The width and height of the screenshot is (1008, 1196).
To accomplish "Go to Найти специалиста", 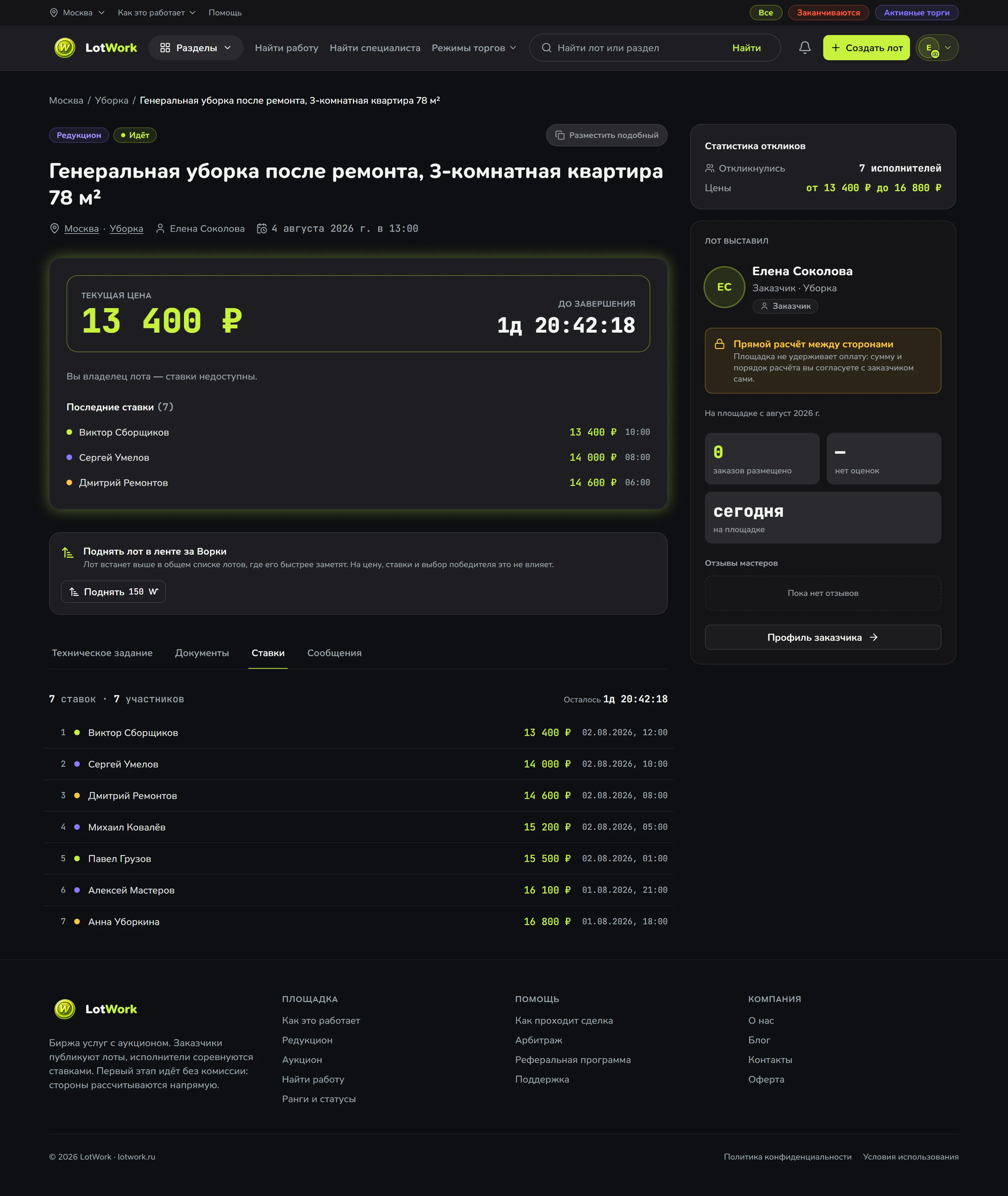I will [375, 48].
